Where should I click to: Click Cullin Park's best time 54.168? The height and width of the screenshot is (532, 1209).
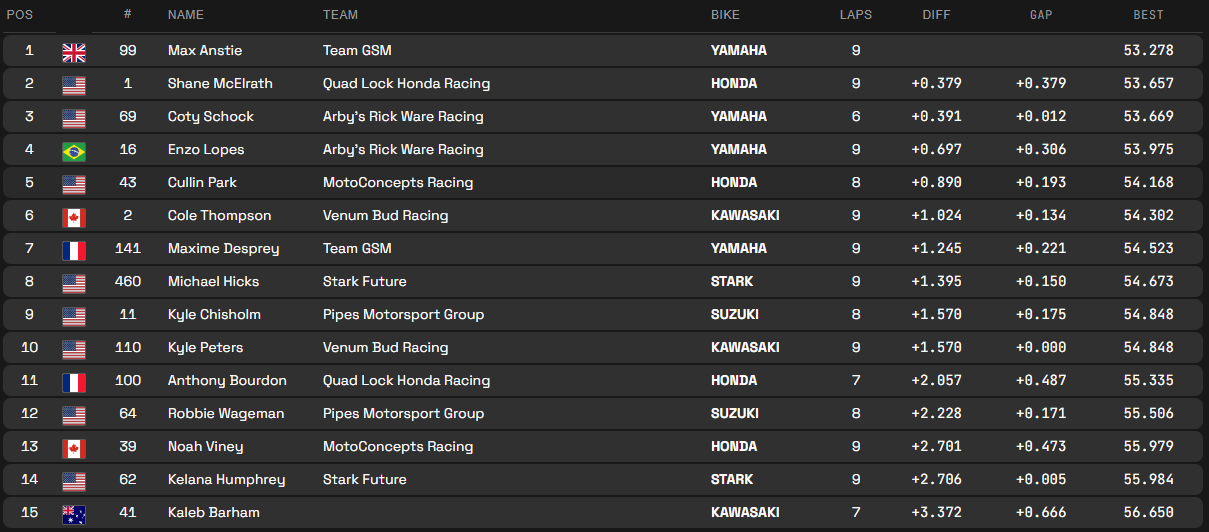1148,182
